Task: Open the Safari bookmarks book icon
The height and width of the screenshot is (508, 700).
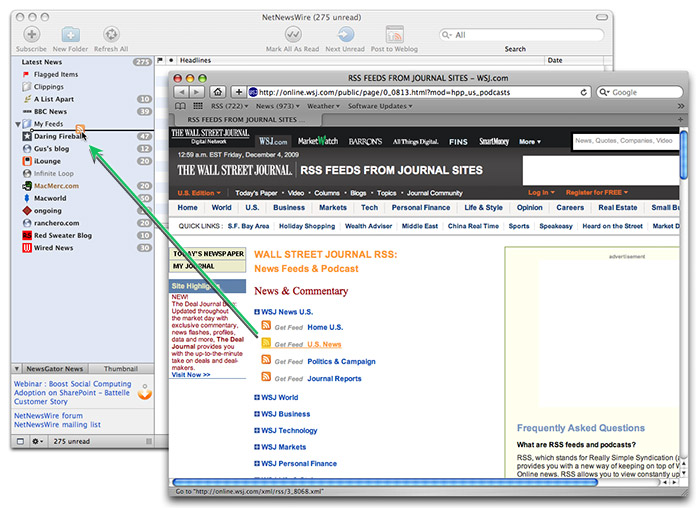Action: tap(180, 106)
